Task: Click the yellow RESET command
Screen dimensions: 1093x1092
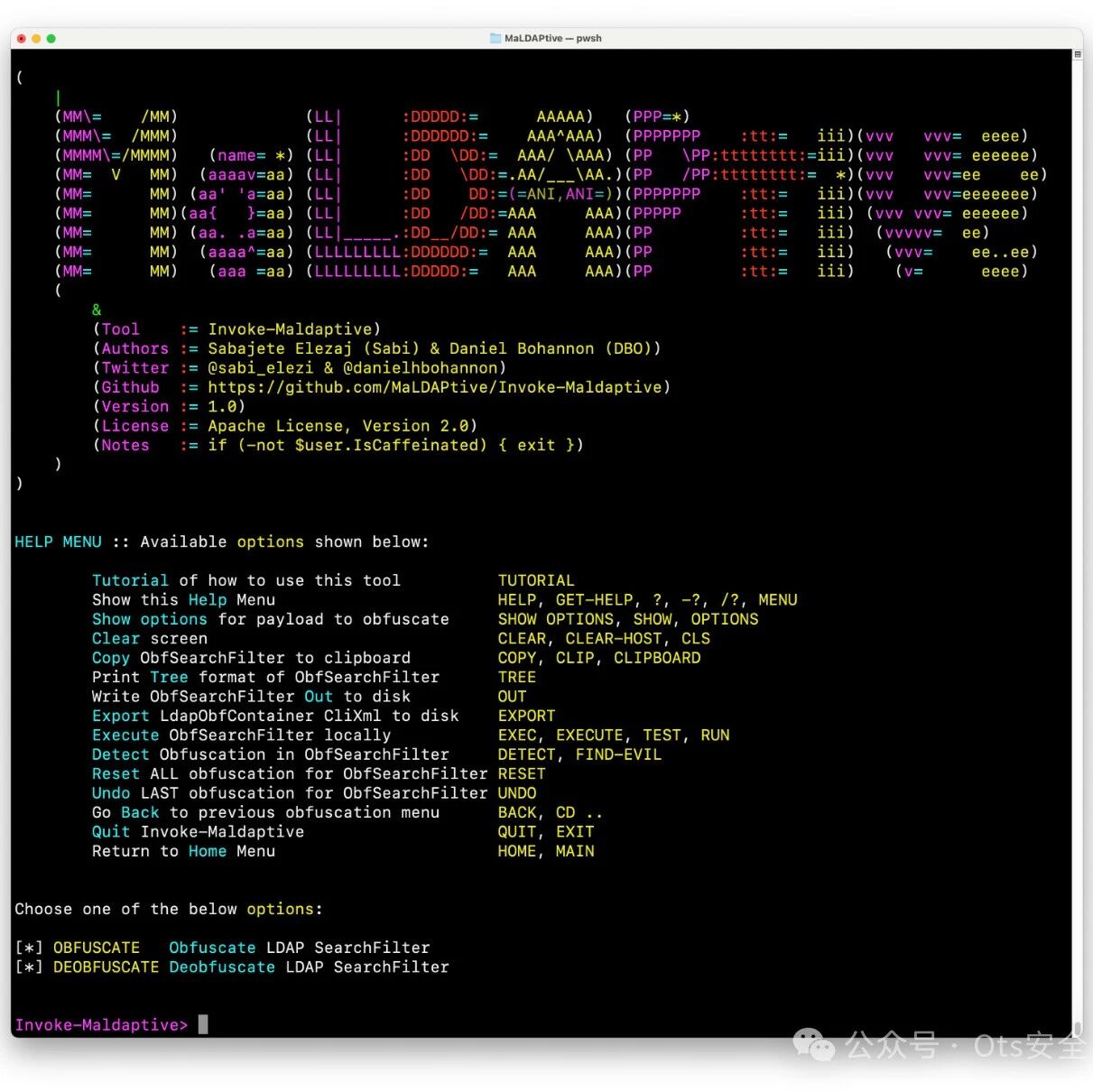Action: [522, 774]
